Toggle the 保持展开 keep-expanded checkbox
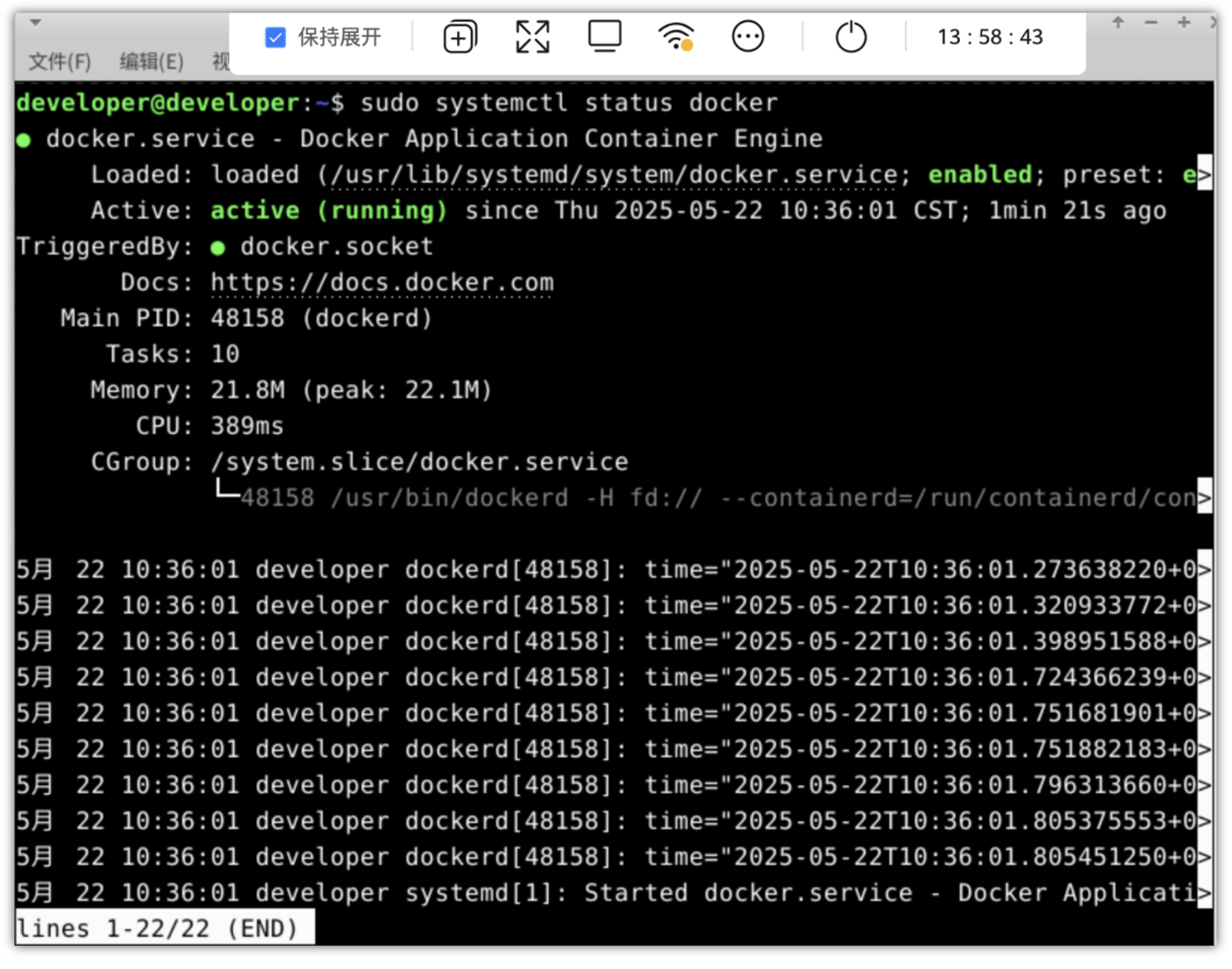The height and width of the screenshot is (969, 1232). pos(275,38)
